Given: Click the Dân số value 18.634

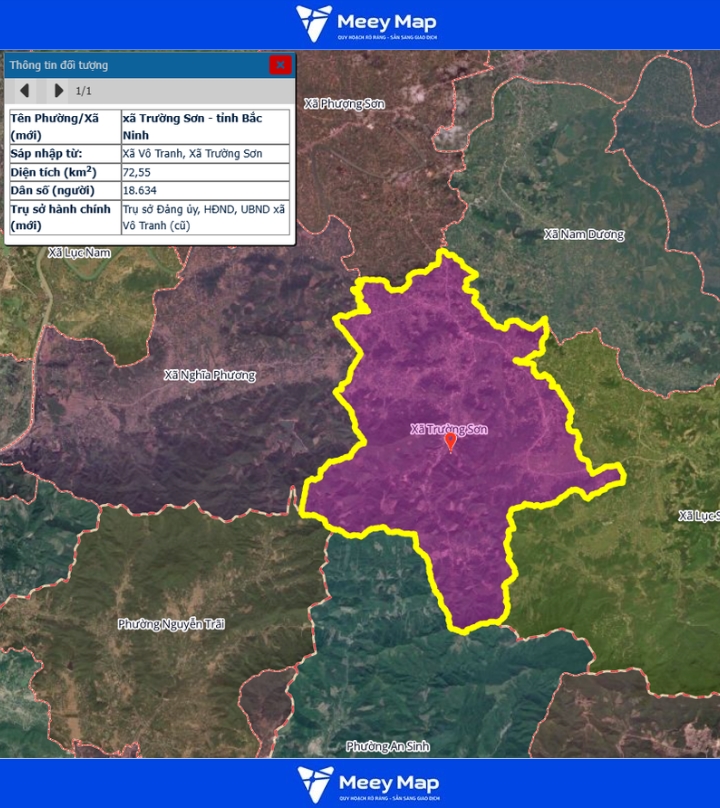Looking at the screenshot, I should click(x=138, y=190).
